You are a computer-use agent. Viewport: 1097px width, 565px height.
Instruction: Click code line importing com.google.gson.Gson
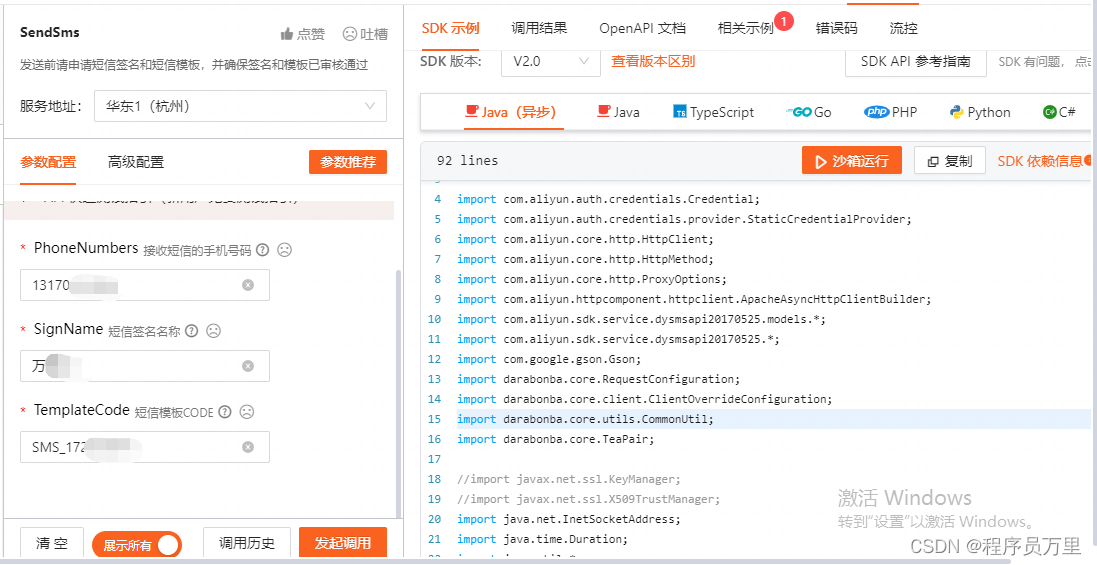(x=549, y=359)
